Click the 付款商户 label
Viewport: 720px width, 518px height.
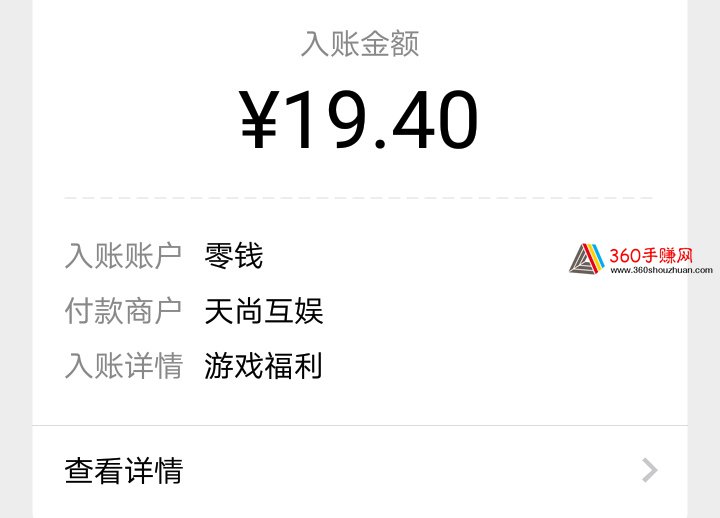tap(124, 311)
